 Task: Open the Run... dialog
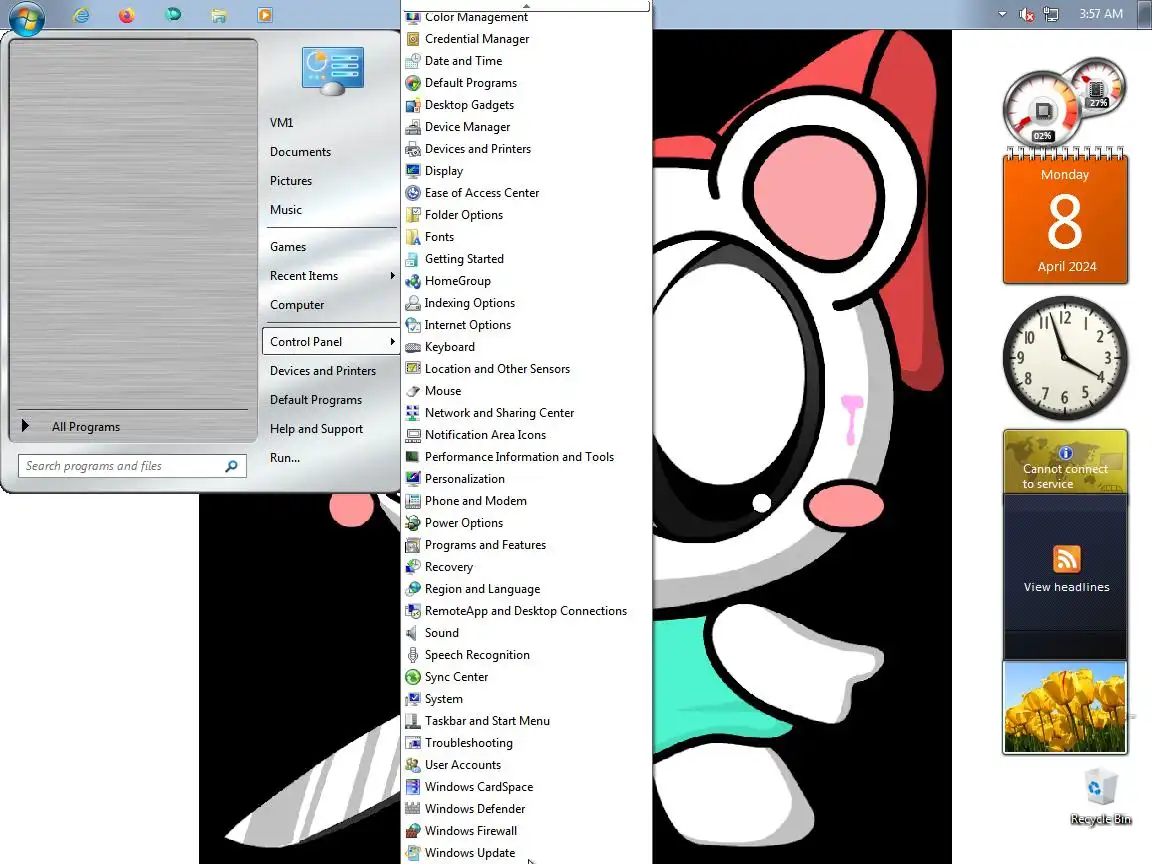click(285, 458)
